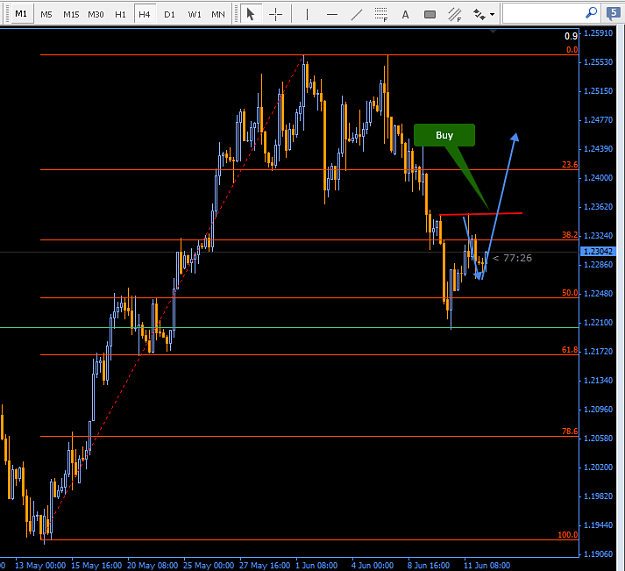Click the 61.8 Fibonacci level label
625x571 pixels.
tap(570, 350)
